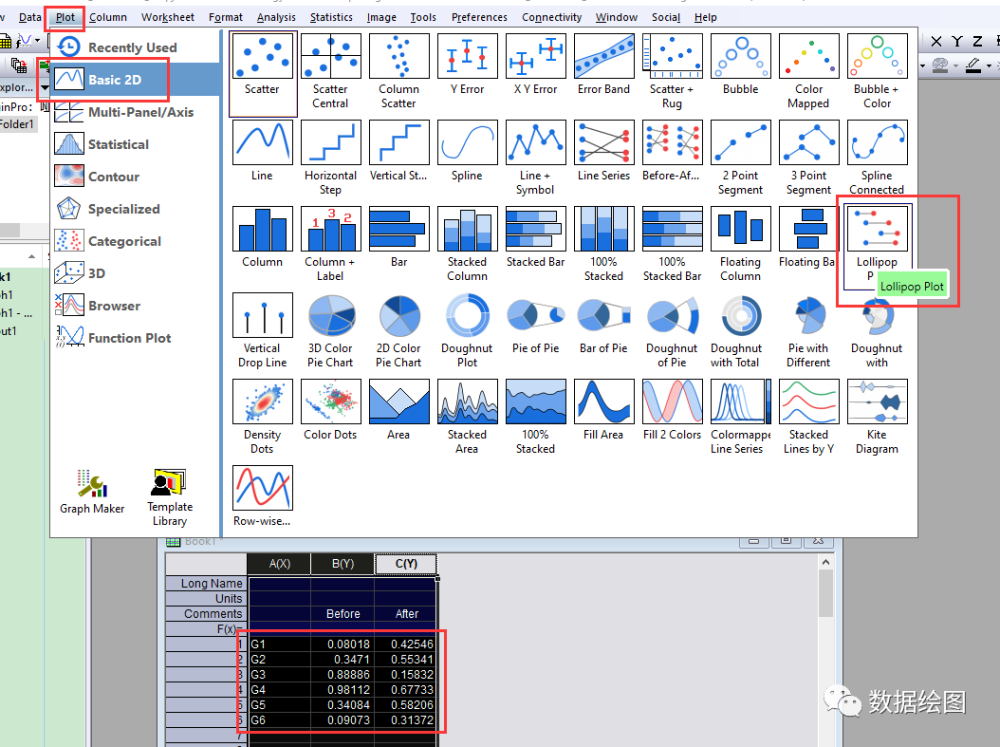The height and width of the screenshot is (747, 1000).
Task: Select the Density Dots plot
Action: (x=262, y=401)
